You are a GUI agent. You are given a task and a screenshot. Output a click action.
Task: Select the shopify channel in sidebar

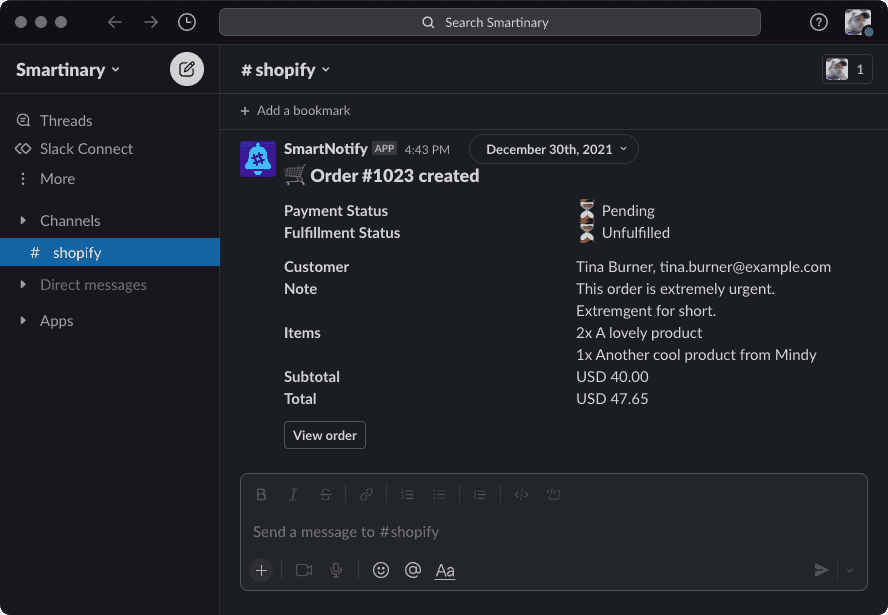click(110, 252)
